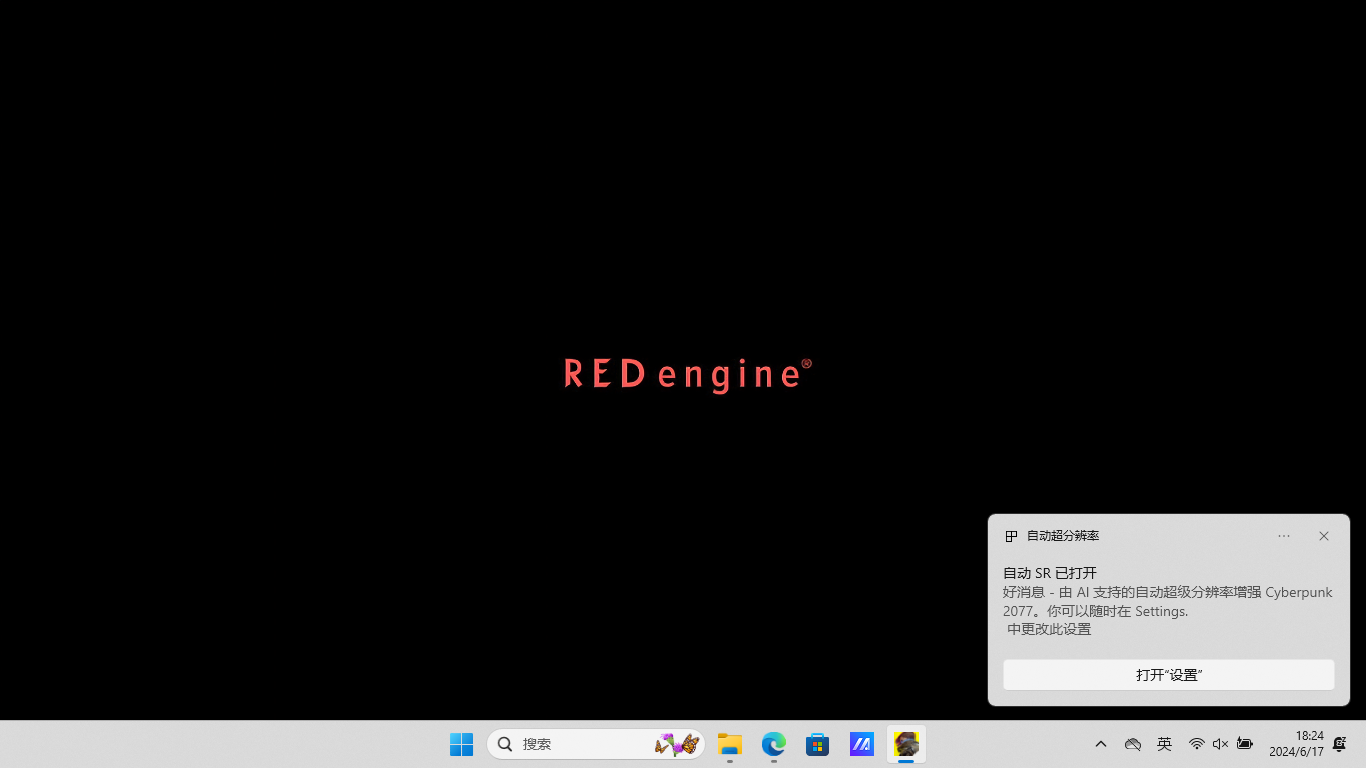Click the blue slashed-M app taskbar icon
This screenshot has height=768, width=1366.
[x=862, y=744]
